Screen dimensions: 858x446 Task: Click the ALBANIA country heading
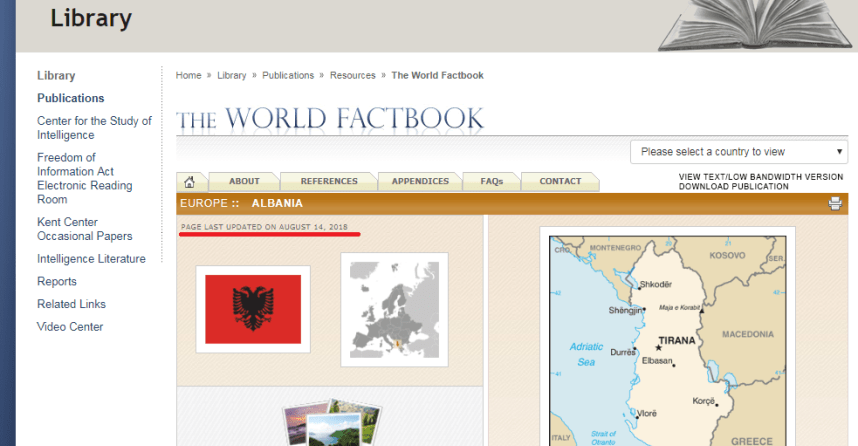tap(277, 203)
